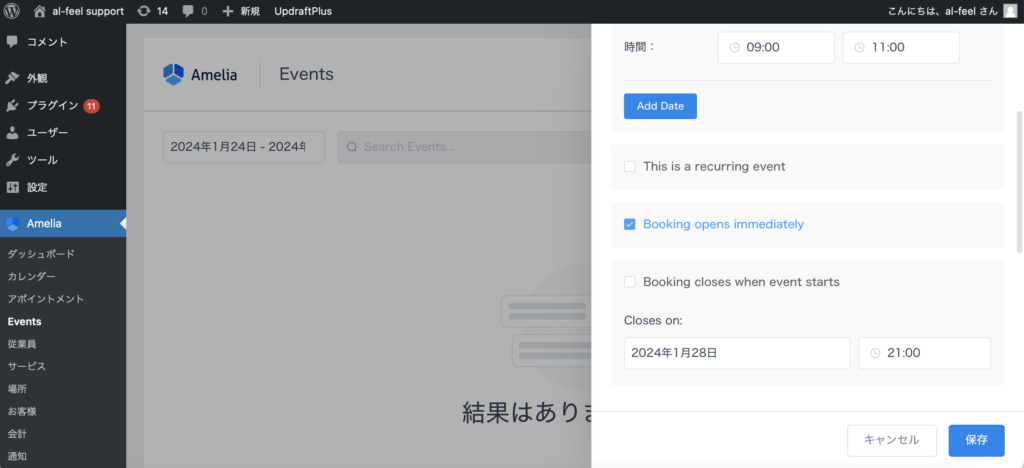Uncheck Booking opens immediately
Screen dimensions: 1024x468
coord(630,224)
